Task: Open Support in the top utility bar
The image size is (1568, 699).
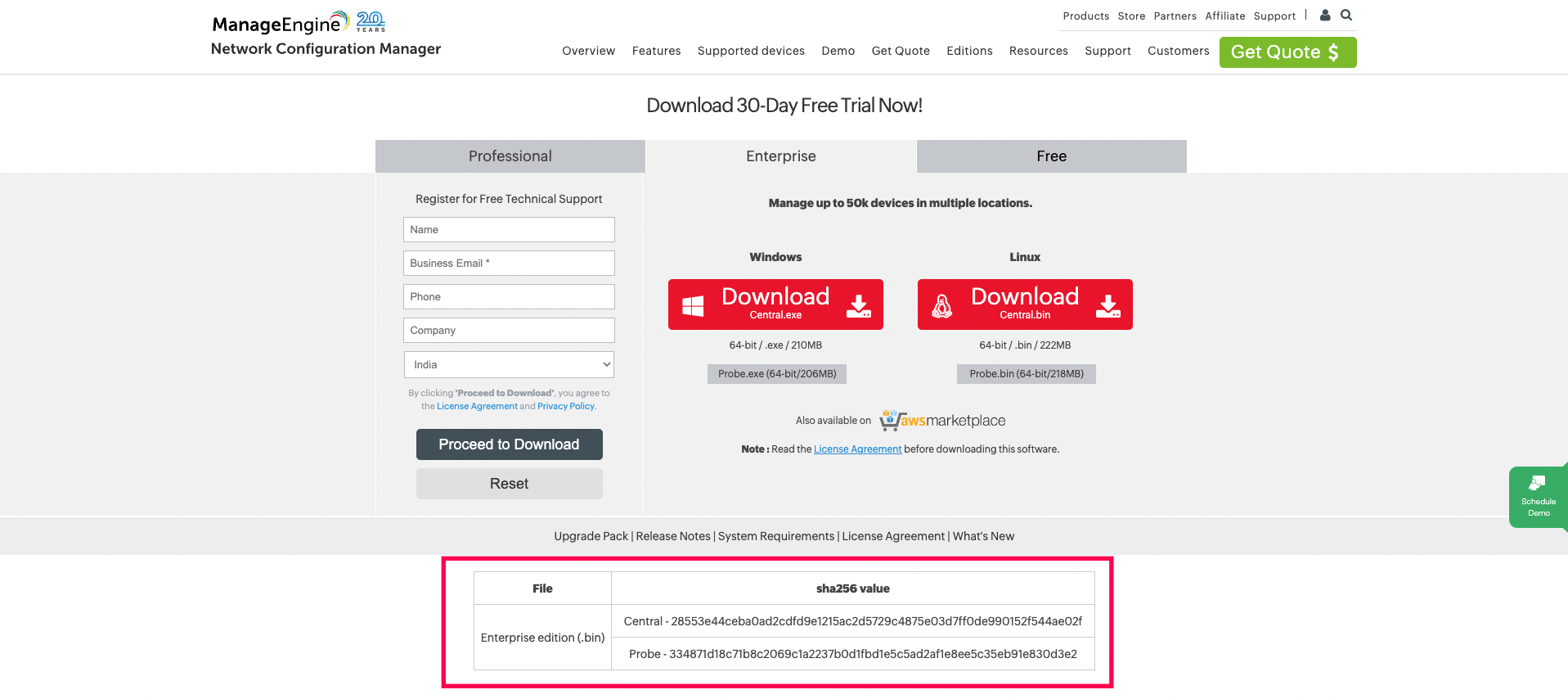Action: 1274,16
